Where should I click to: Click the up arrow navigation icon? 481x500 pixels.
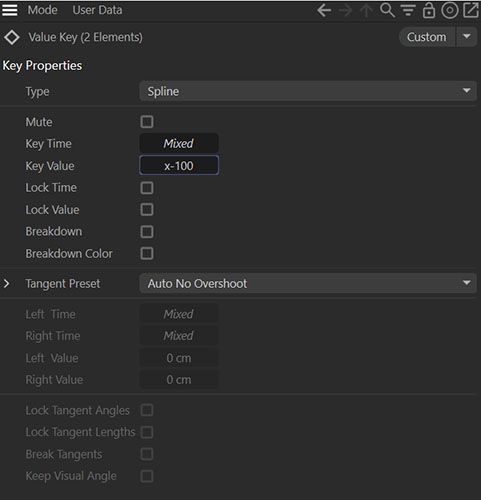366,10
